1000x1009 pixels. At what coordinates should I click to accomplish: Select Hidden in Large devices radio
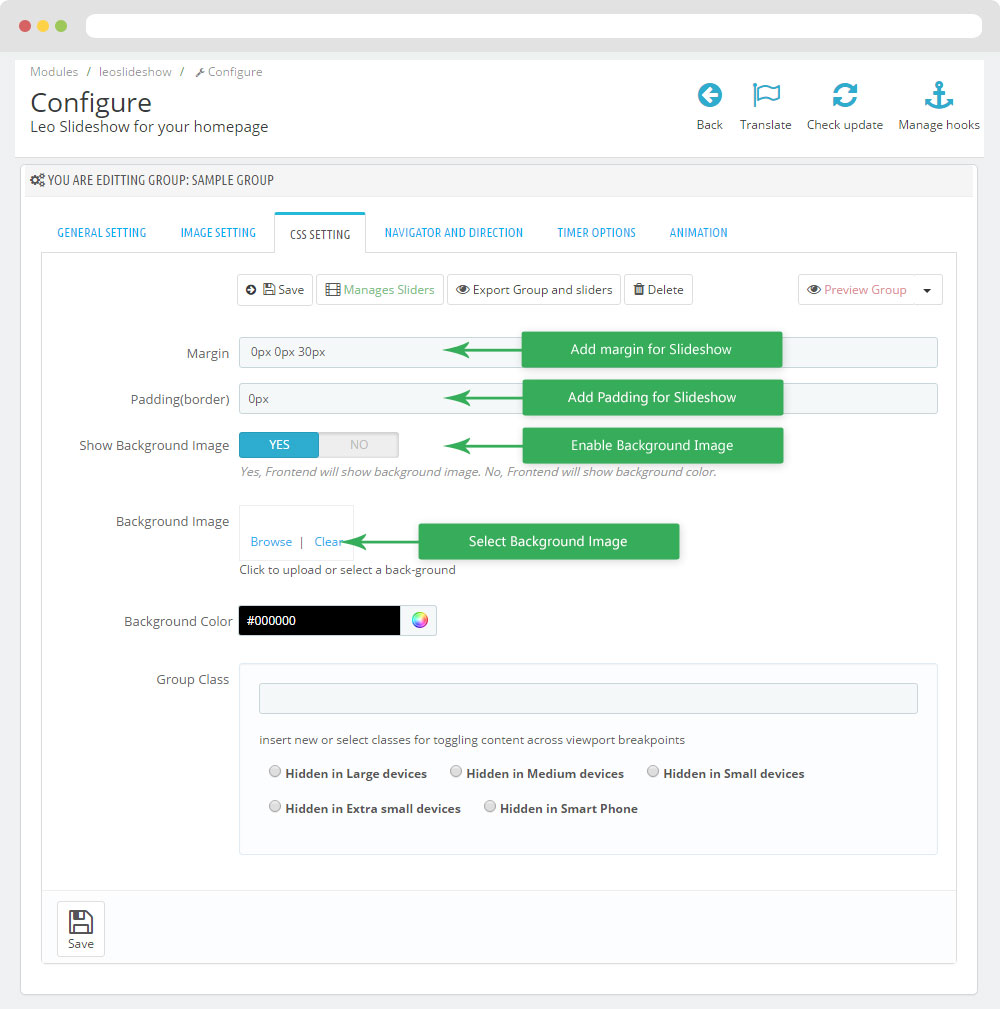pos(275,772)
